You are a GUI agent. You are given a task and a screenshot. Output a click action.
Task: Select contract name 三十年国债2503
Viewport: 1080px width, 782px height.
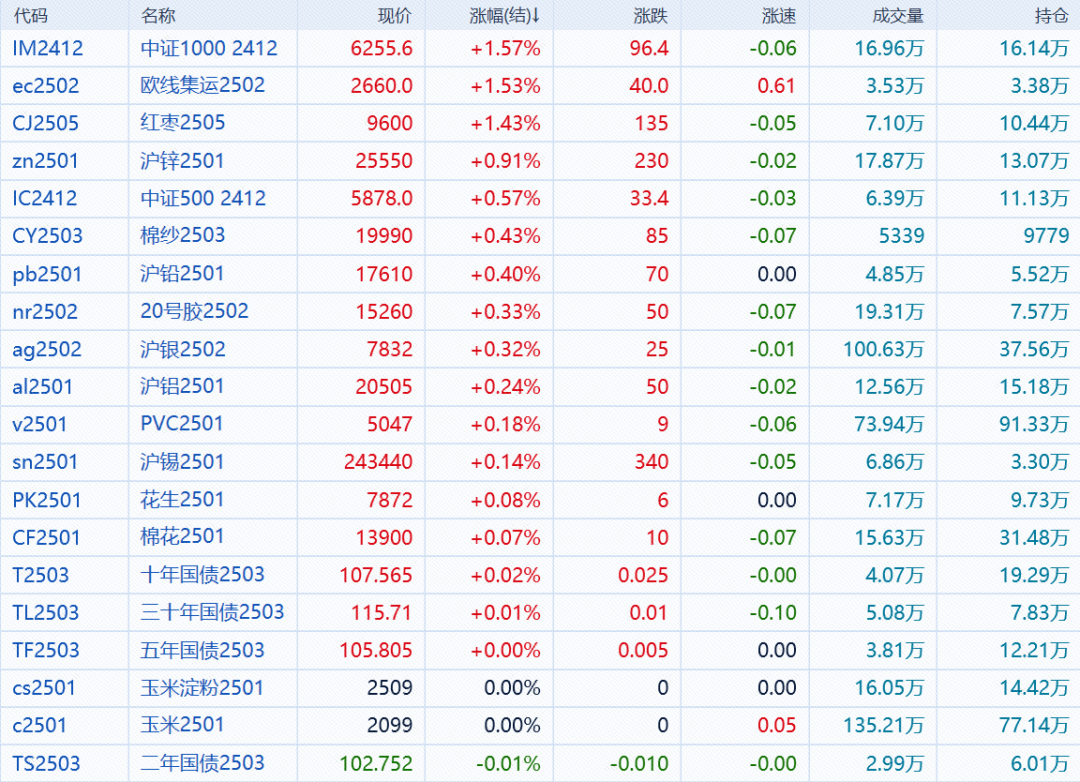tap(212, 612)
